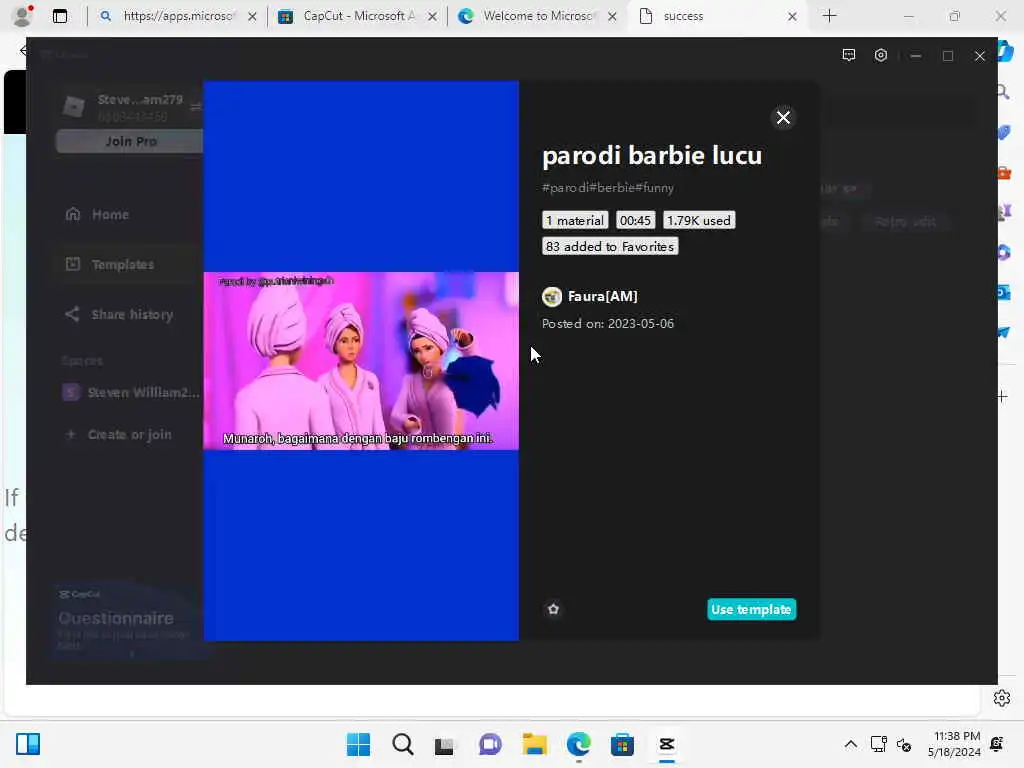
Task: Open the Edge profile icon
Action: [x=22, y=16]
